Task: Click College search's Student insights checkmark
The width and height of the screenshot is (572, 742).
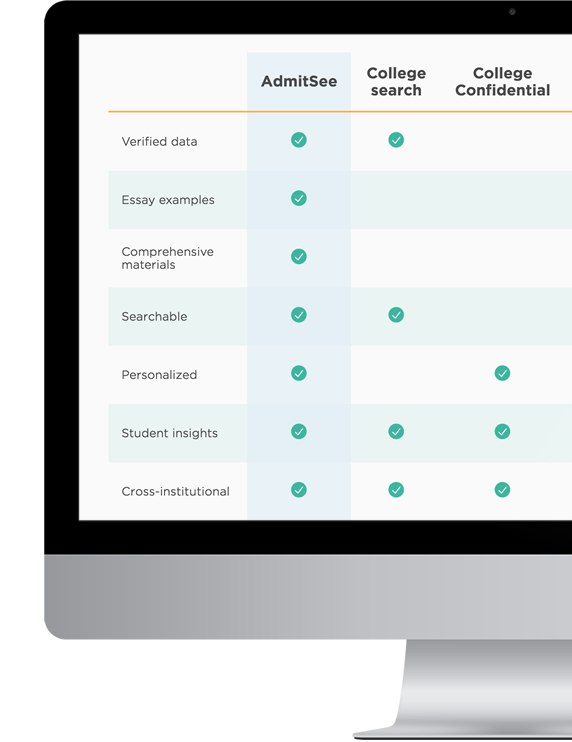Action: click(x=396, y=432)
